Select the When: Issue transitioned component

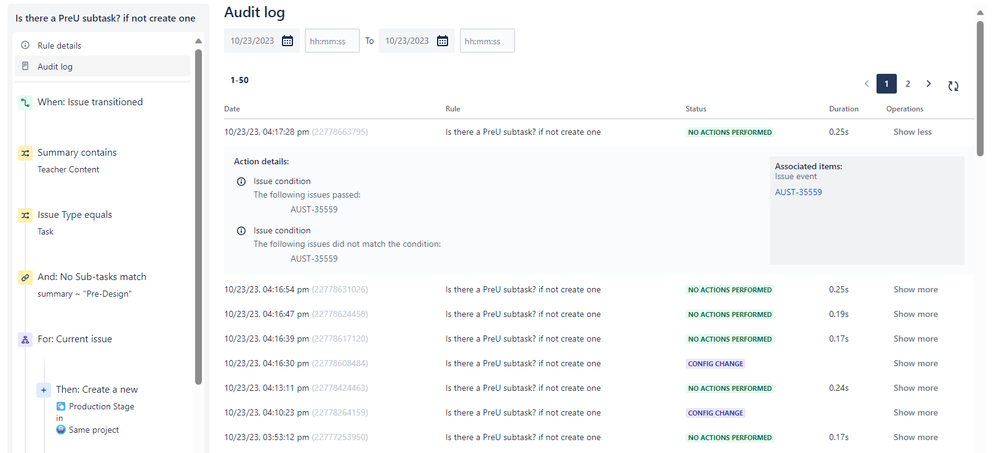pyautogui.click(x=90, y=102)
